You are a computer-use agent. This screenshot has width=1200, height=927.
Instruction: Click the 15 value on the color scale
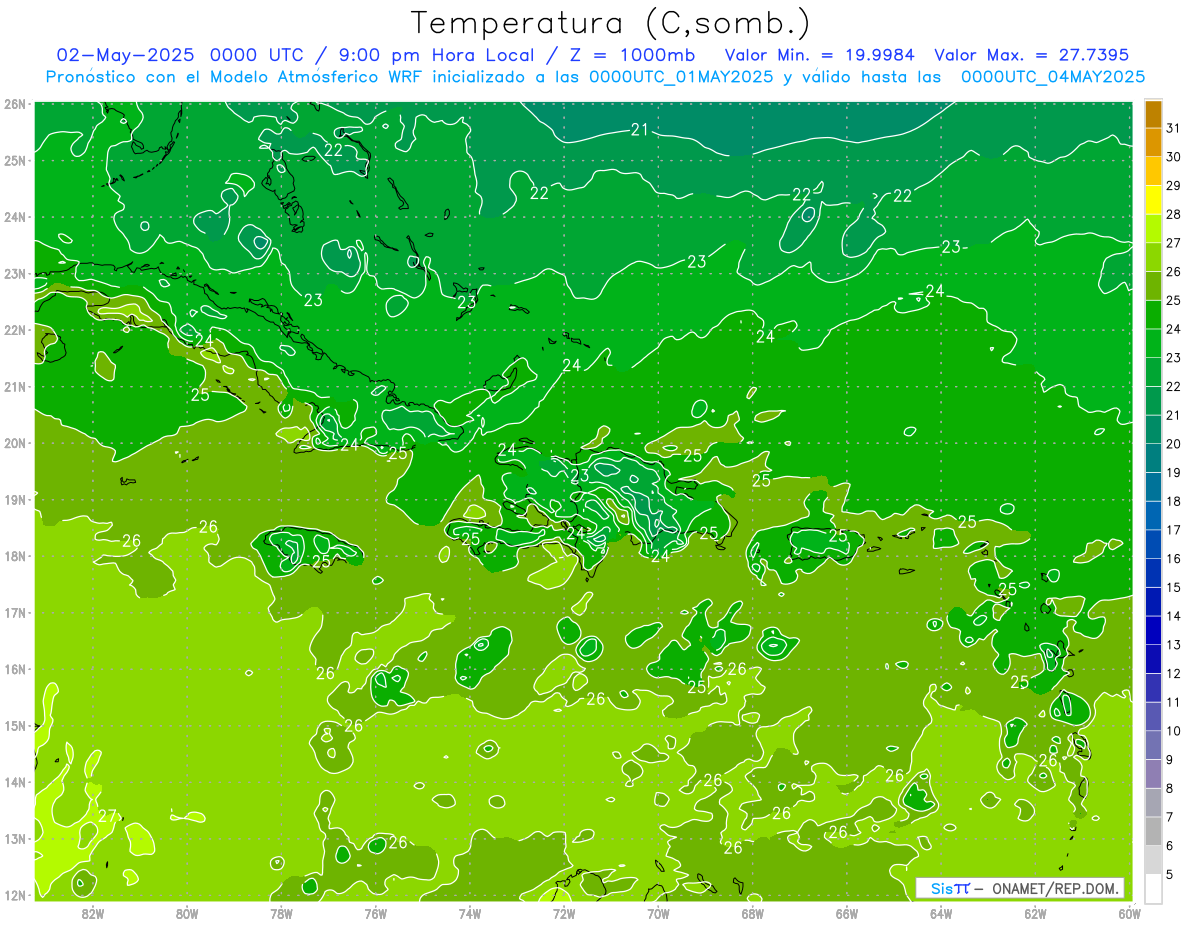(1173, 588)
